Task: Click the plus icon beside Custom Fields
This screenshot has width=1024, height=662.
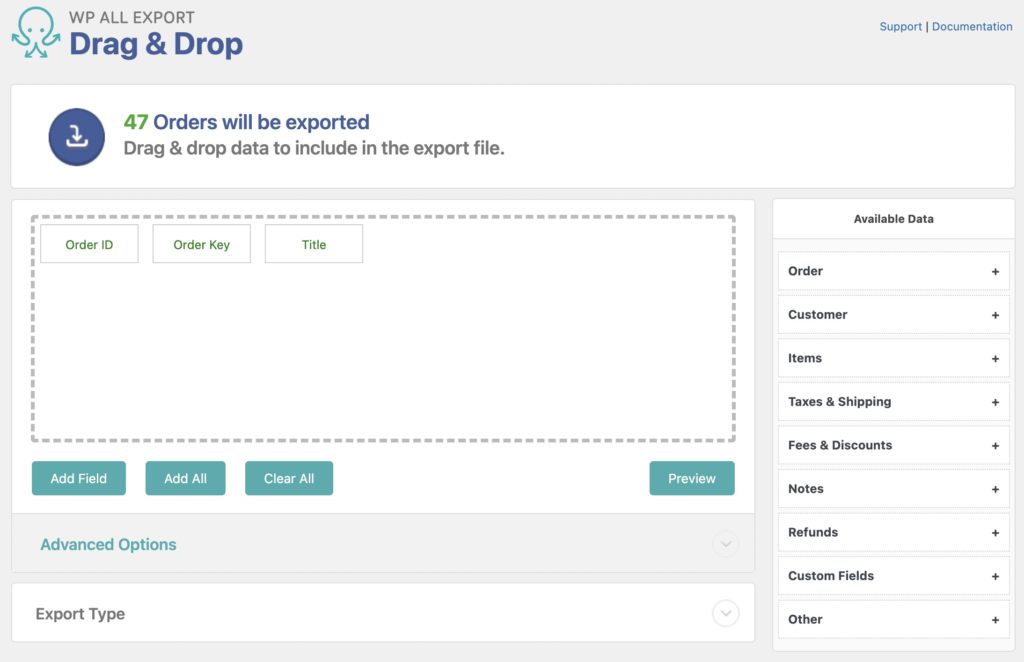Action: click(995, 575)
